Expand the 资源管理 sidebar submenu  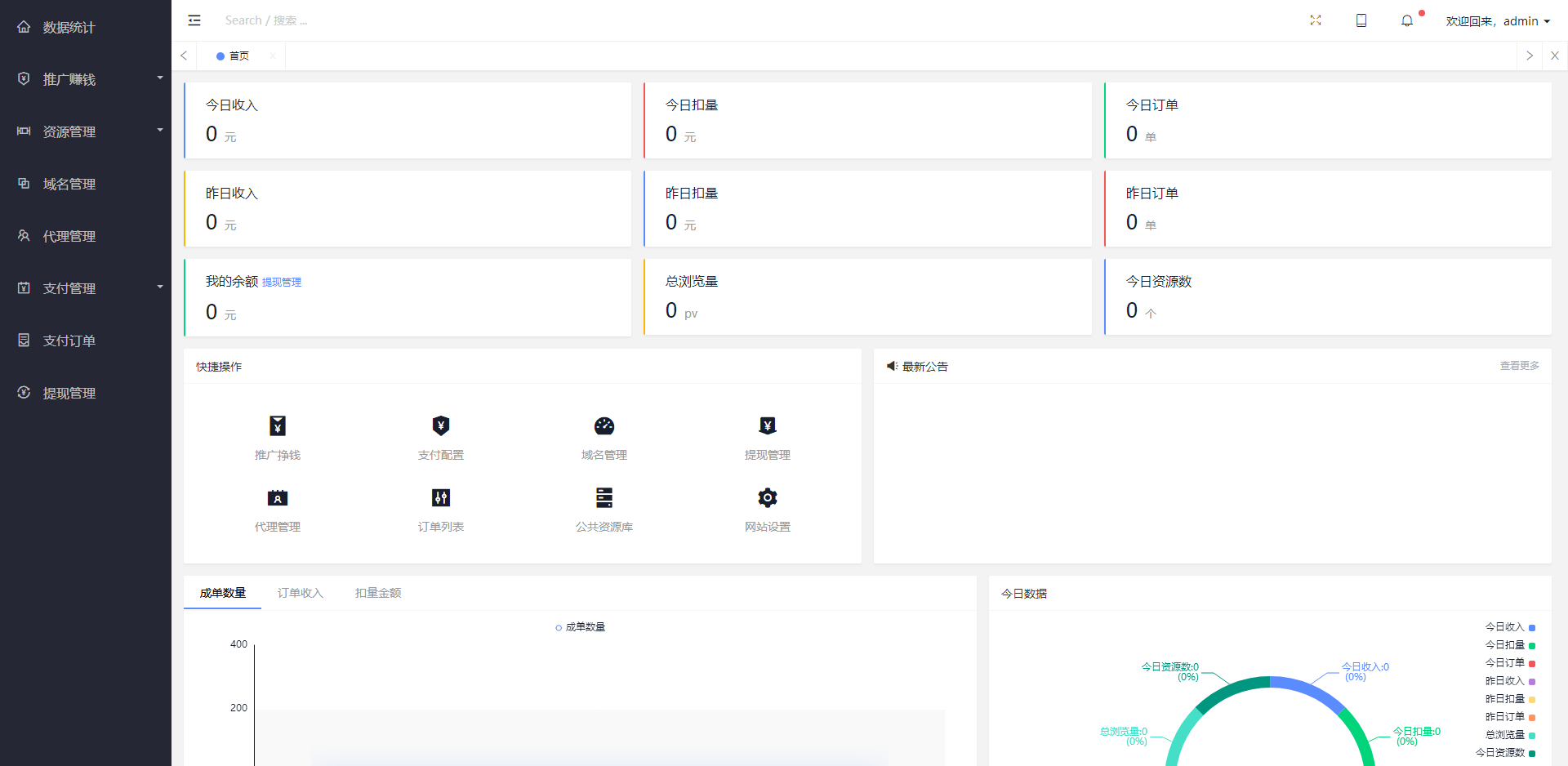(86, 131)
